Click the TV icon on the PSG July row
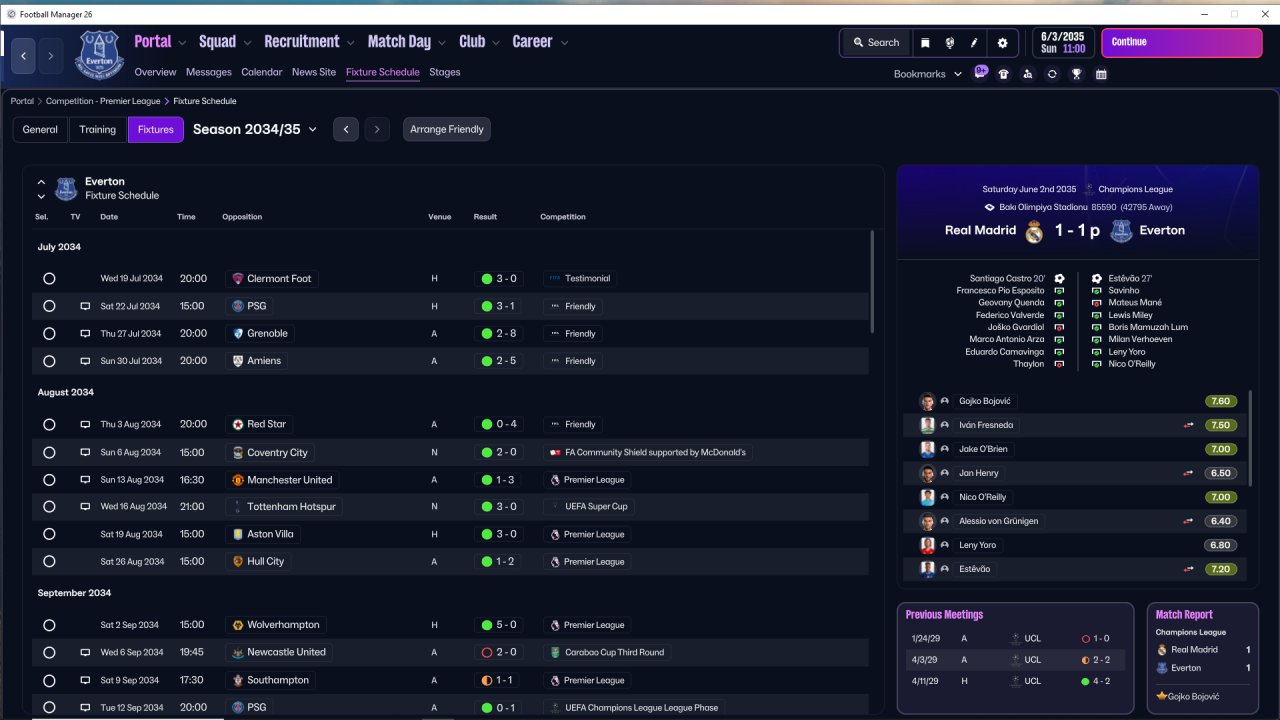Screen dimensions: 1280x720 point(85,307)
